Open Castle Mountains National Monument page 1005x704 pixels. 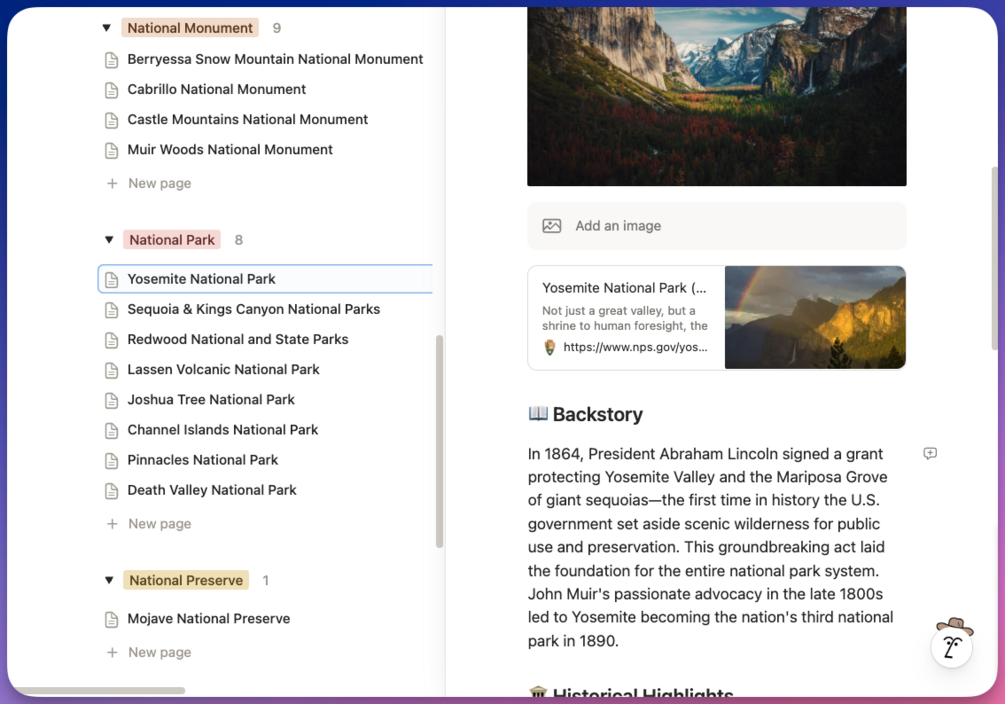click(247, 119)
